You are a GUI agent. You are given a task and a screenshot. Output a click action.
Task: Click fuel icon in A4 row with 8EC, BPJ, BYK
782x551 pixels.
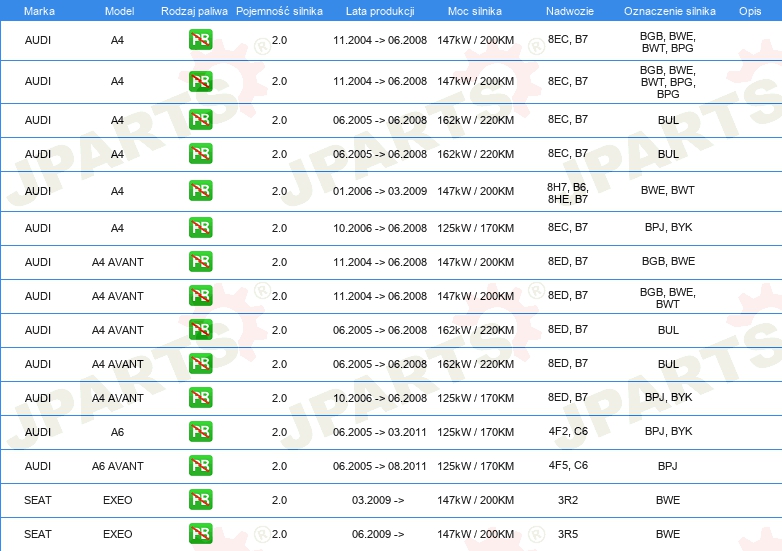(x=200, y=227)
